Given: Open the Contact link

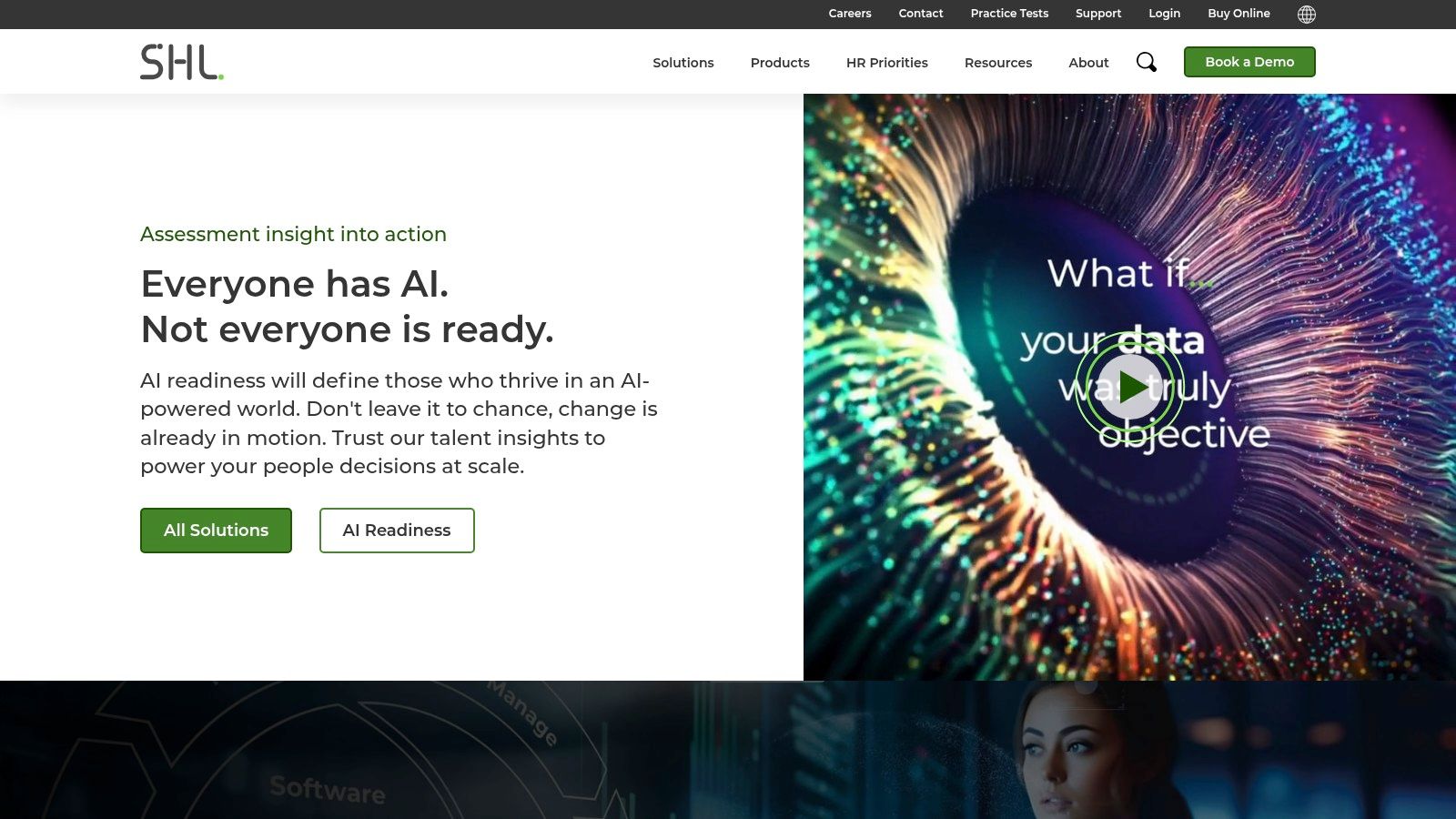Looking at the screenshot, I should [921, 14].
